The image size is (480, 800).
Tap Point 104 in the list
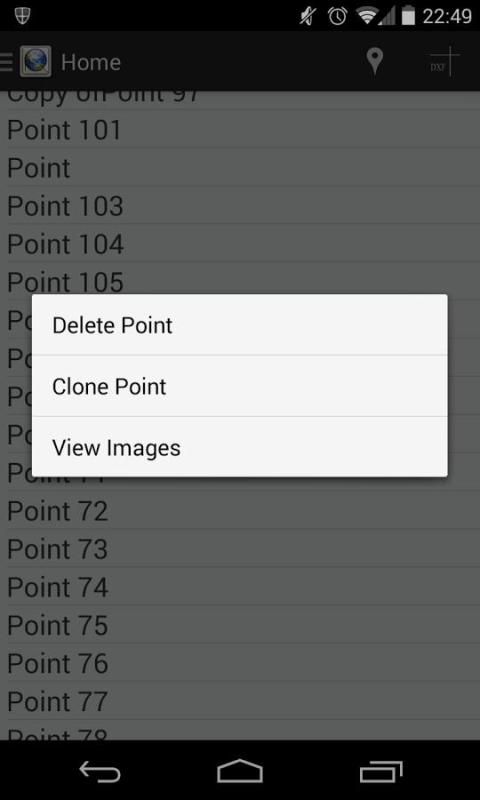pyautogui.click(x=240, y=243)
